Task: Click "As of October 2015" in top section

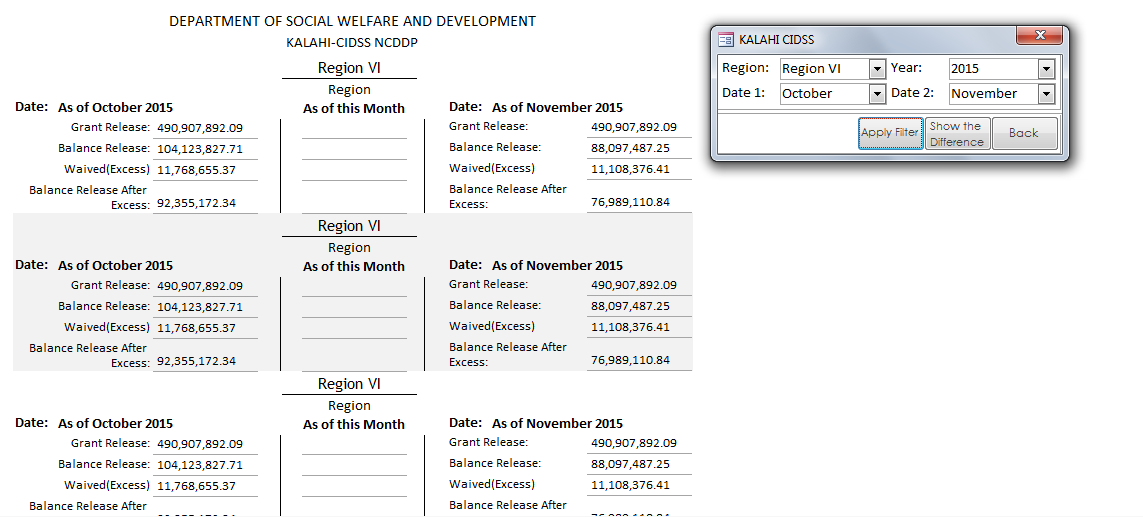Action: coord(115,108)
